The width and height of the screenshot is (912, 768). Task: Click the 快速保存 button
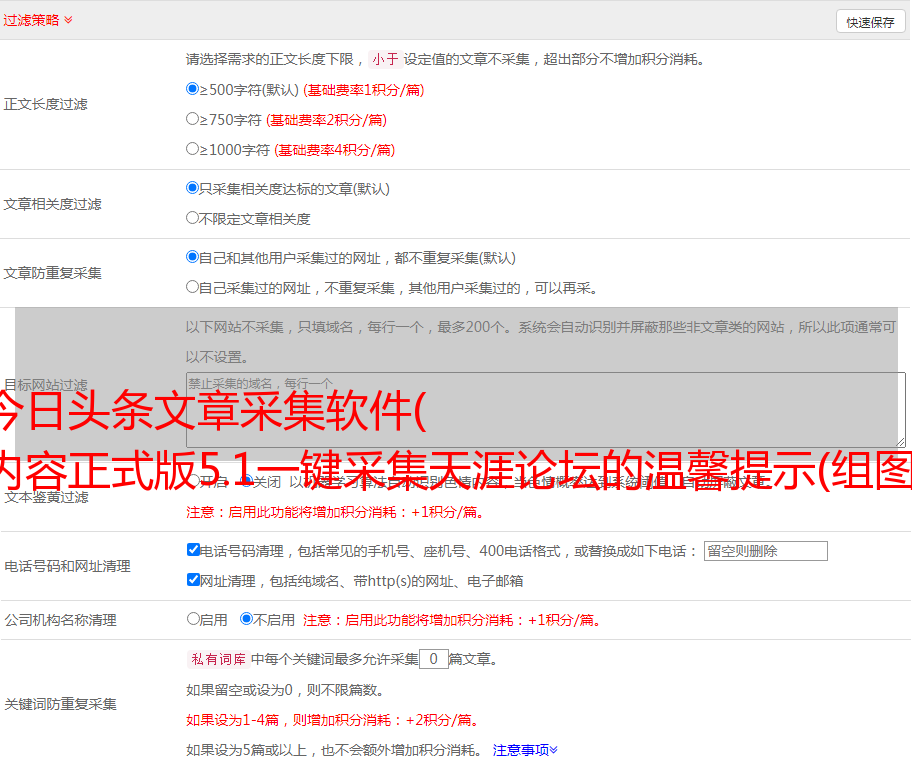(870, 22)
